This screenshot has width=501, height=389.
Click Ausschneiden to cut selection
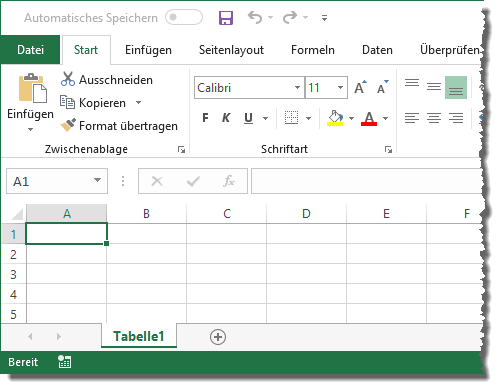tap(107, 80)
